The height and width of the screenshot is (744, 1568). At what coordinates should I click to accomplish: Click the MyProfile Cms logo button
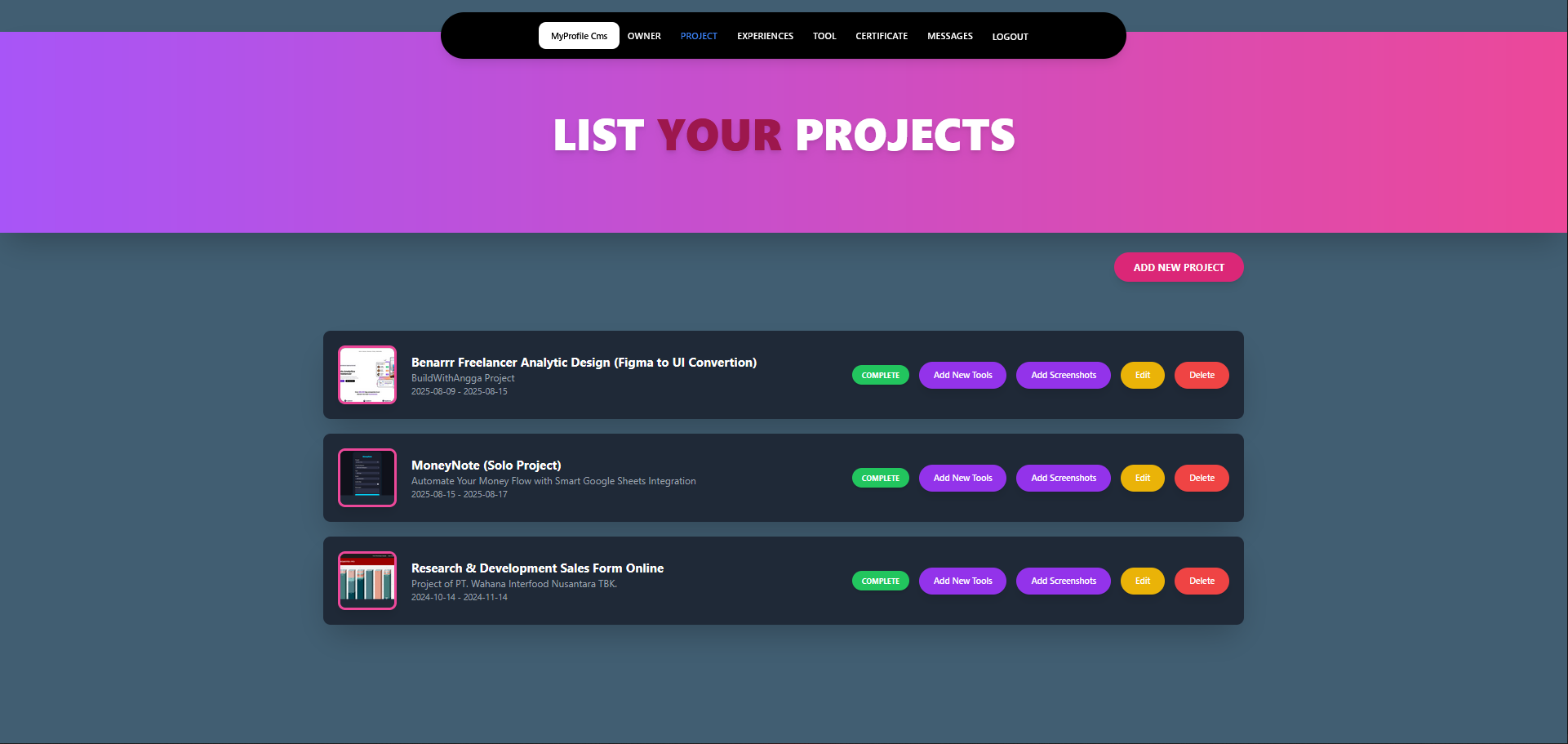point(579,36)
